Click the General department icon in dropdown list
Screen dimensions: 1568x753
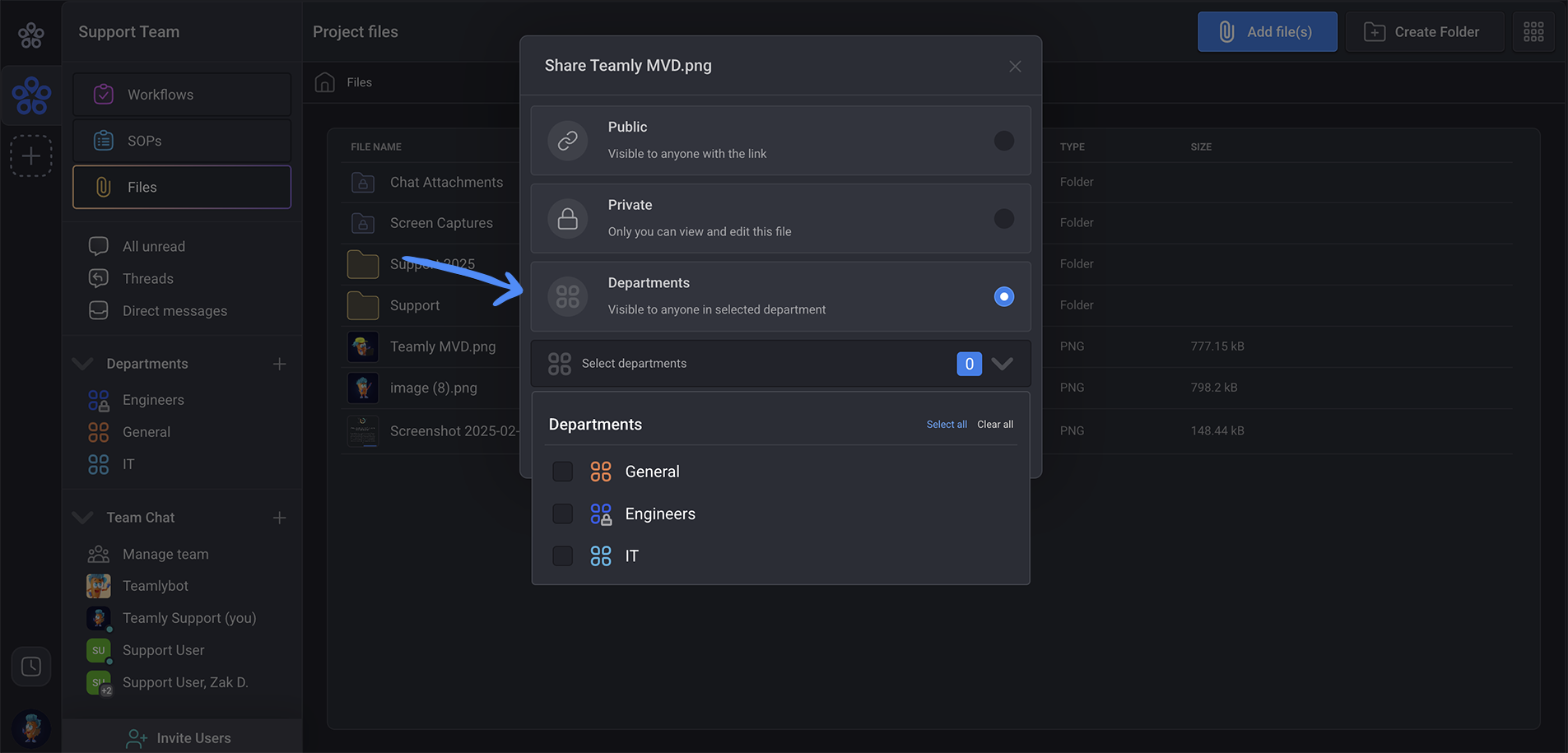pyautogui.click(x=601, y=472)
